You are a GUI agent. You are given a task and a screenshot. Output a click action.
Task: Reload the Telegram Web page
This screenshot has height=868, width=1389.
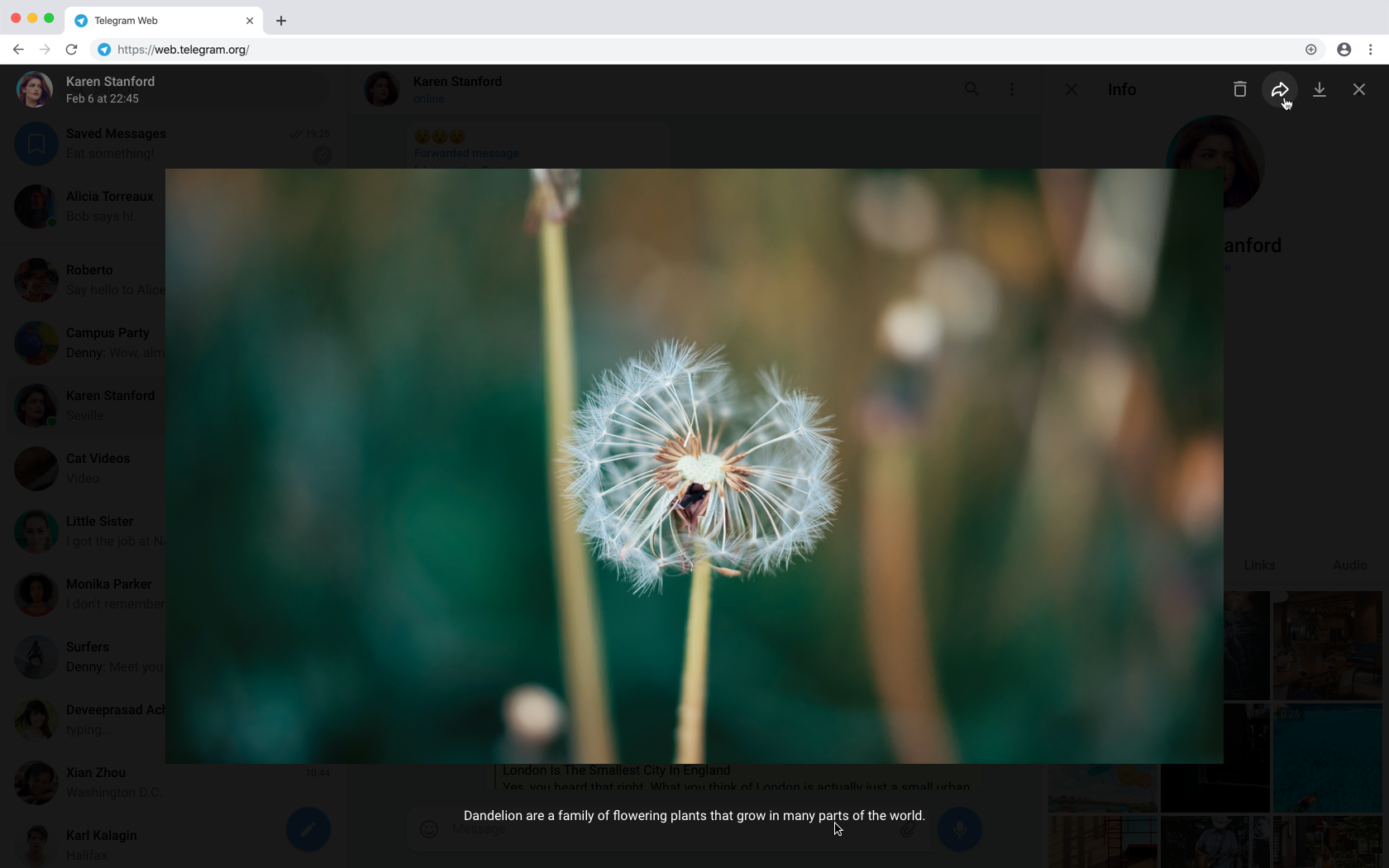[72, 50]
